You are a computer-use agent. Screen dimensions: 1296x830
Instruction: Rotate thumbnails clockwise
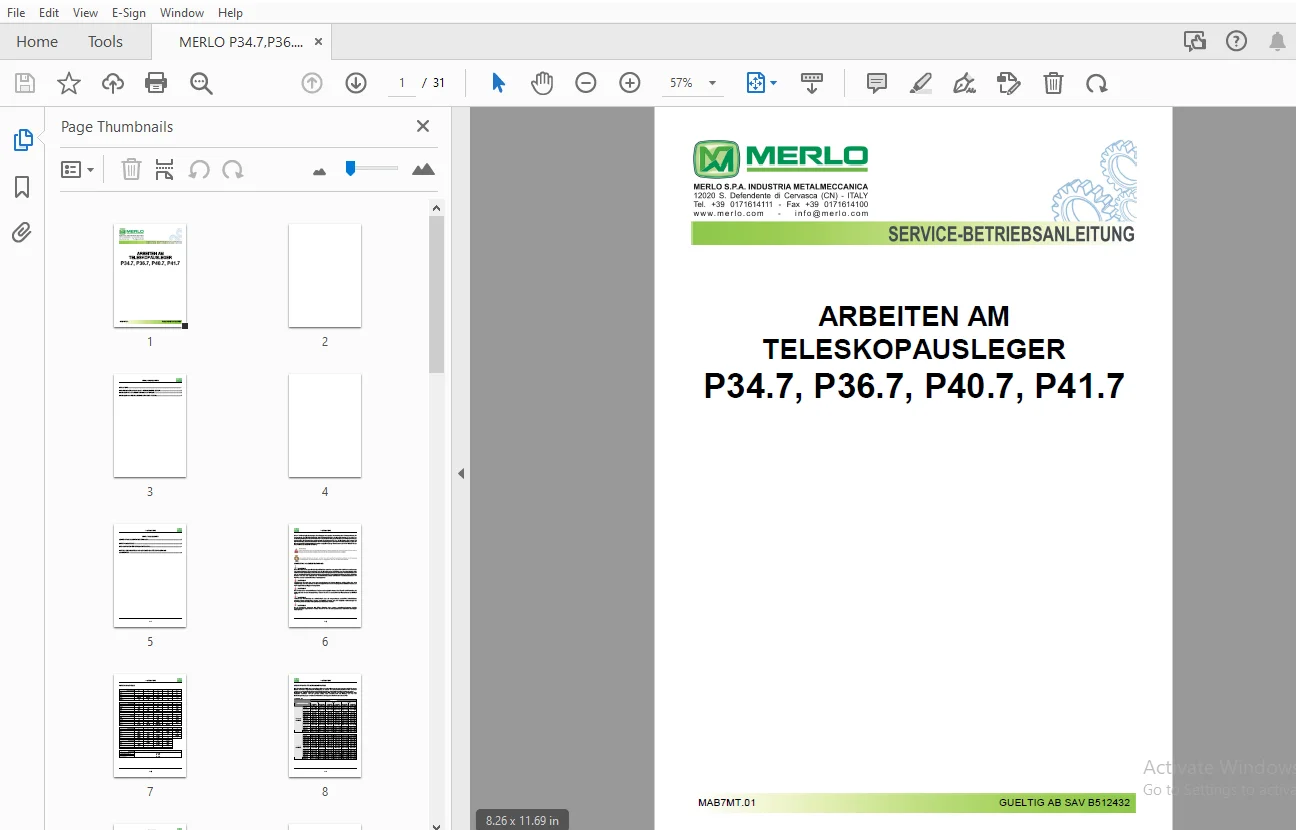click(233, 169)
